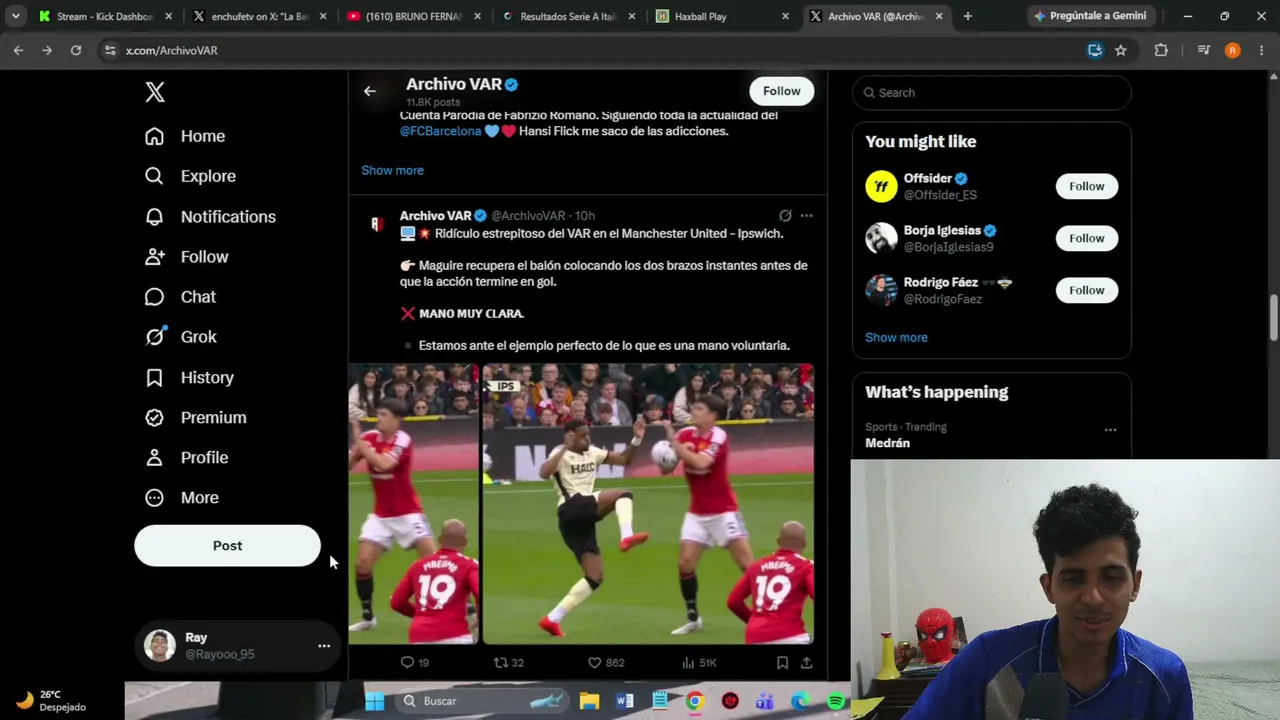
Task: Open Archivo VAR avatar on the post
Action: click(x=377, y=224)
